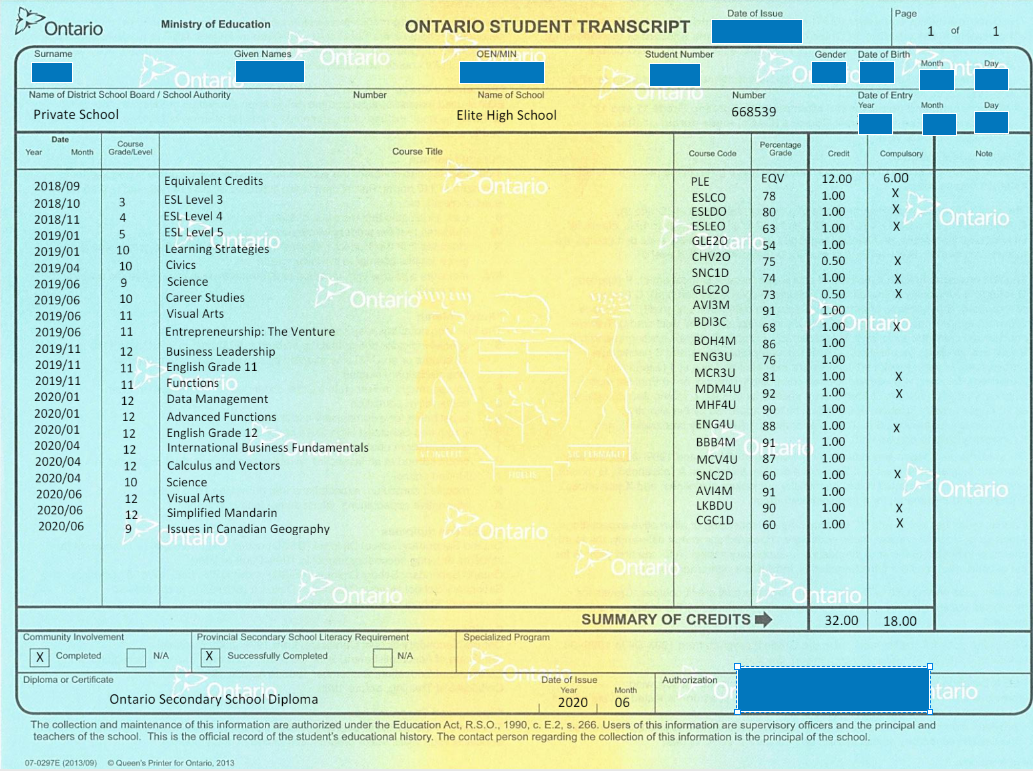
Task: Click the compulsory total "18.00"
Action: pyautogui.click(x=900, y=621)
